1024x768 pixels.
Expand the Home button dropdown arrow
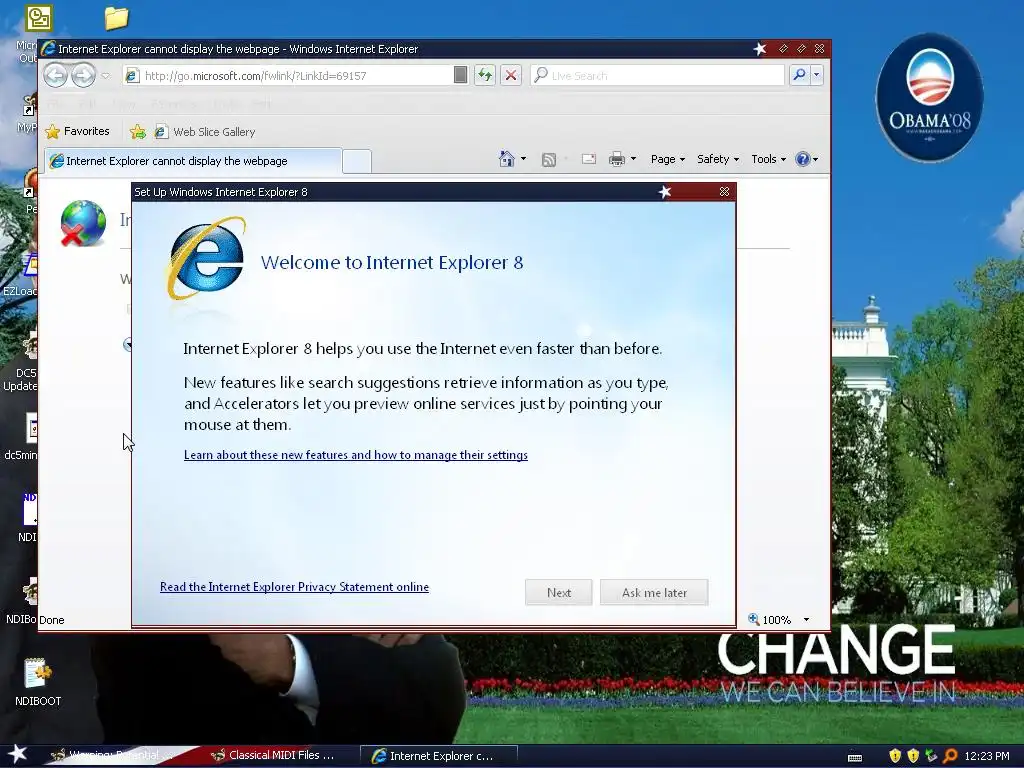point(523,159)
